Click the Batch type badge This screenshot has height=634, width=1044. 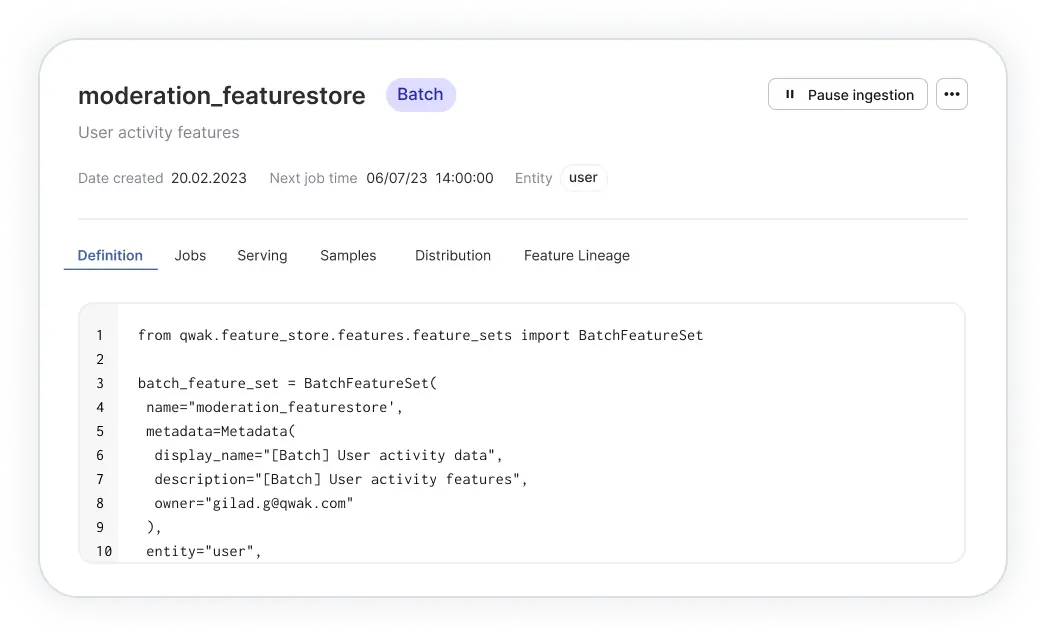click(x=420, y=95)
